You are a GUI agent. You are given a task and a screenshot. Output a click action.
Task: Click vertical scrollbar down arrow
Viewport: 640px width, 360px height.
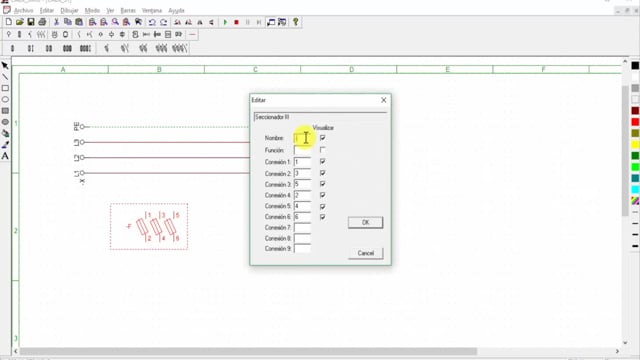click(625, 342)
